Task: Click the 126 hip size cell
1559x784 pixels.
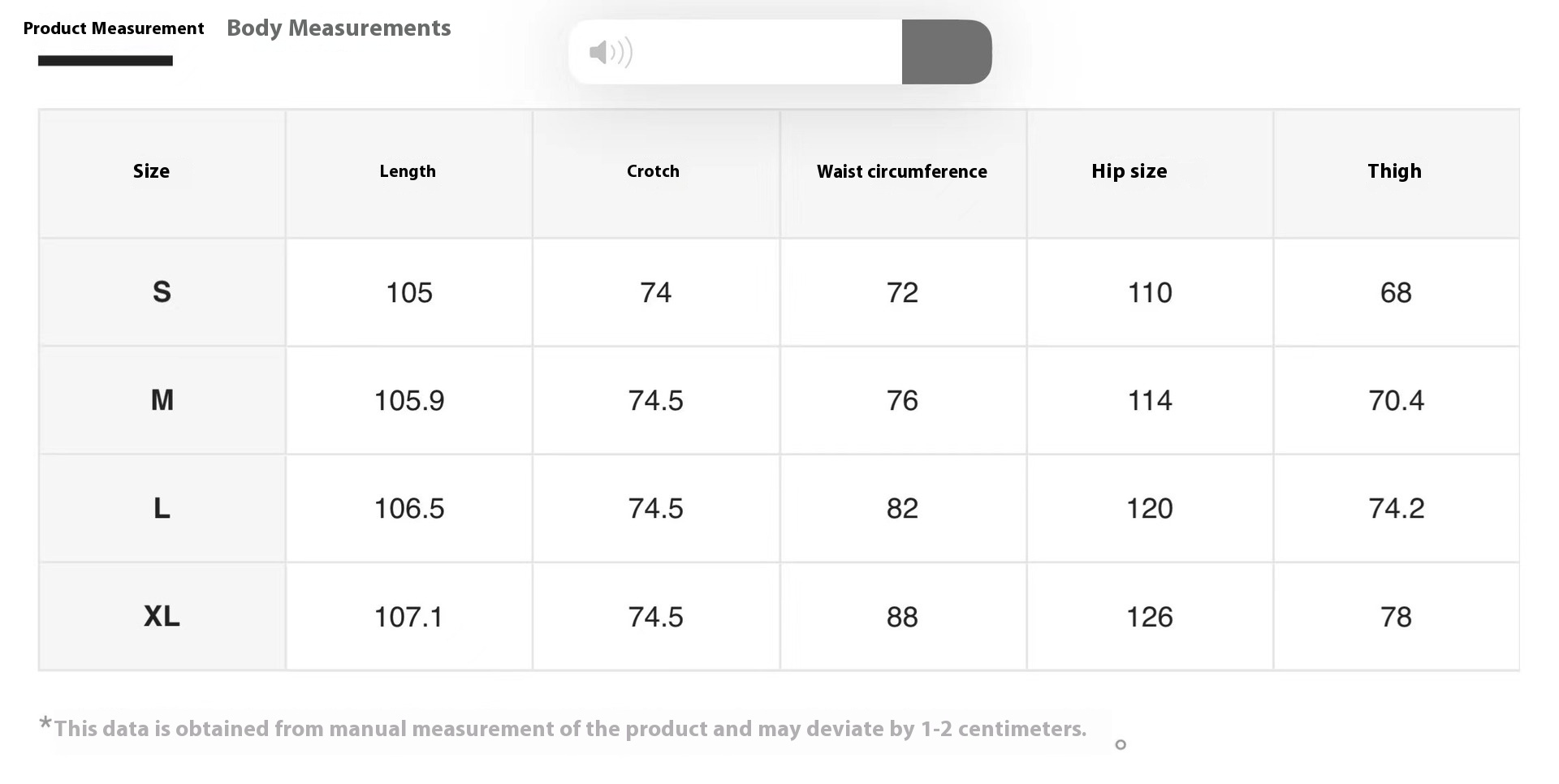Action: (x=1150, y=617)
